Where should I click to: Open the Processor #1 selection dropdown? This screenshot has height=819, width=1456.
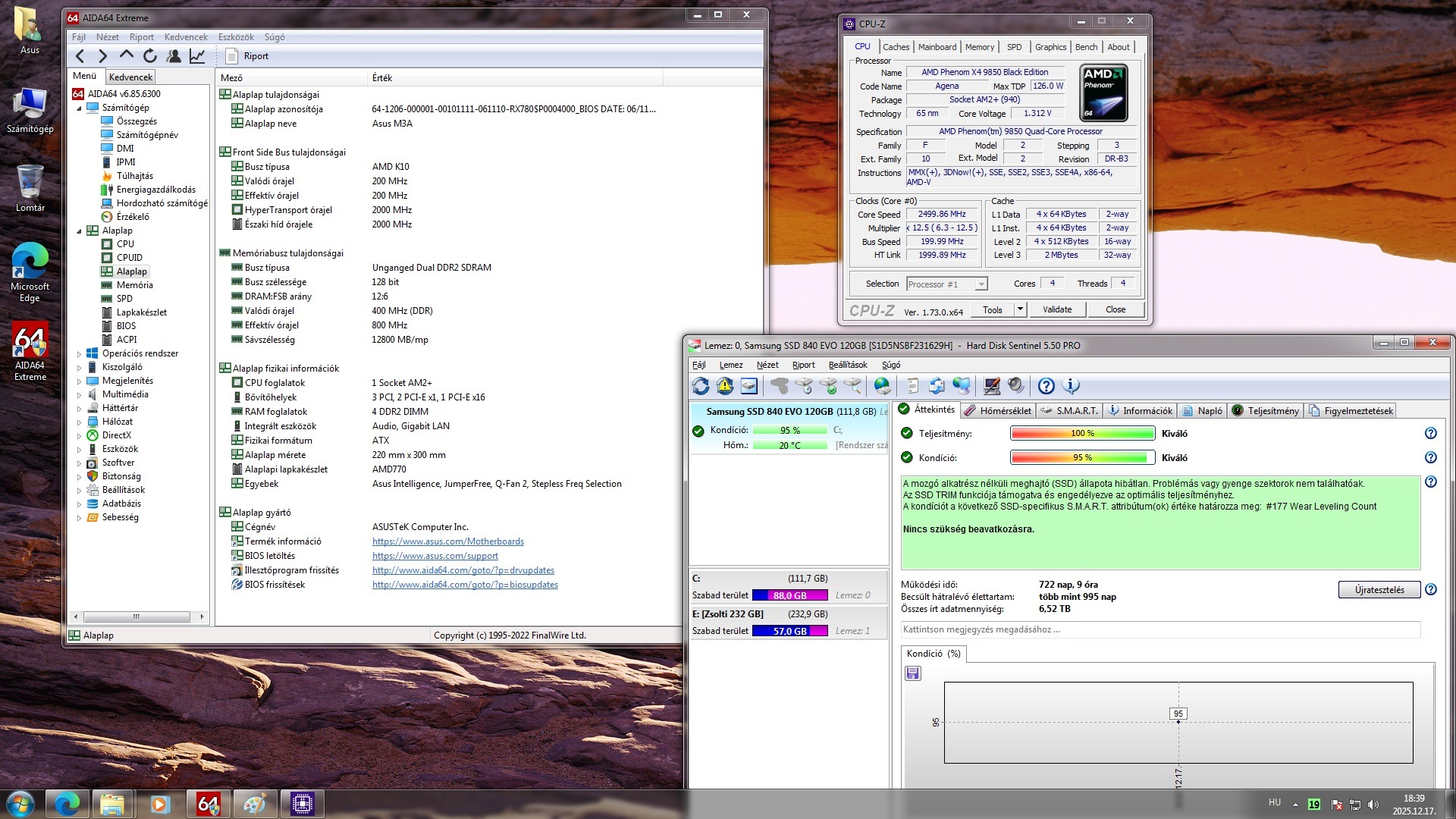point(981,284)
